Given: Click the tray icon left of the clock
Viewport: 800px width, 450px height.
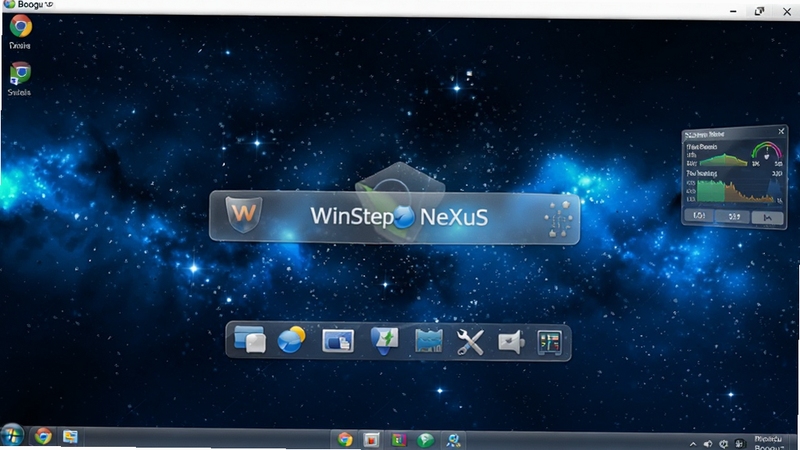Looking at the screenshot, I should coord(740,444).
